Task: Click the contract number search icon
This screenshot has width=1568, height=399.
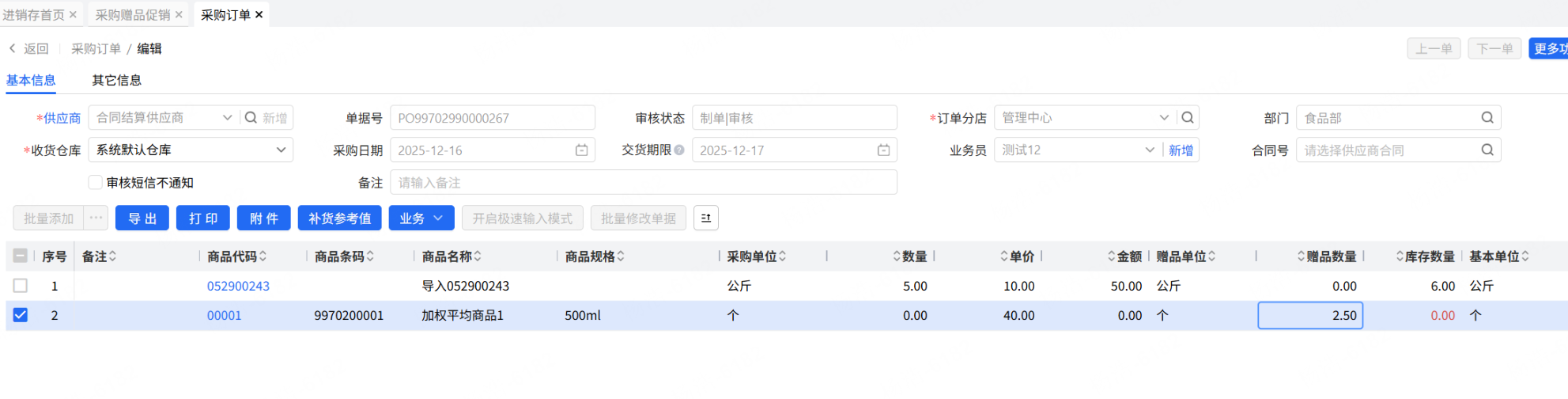Action: coord(1487,150)
